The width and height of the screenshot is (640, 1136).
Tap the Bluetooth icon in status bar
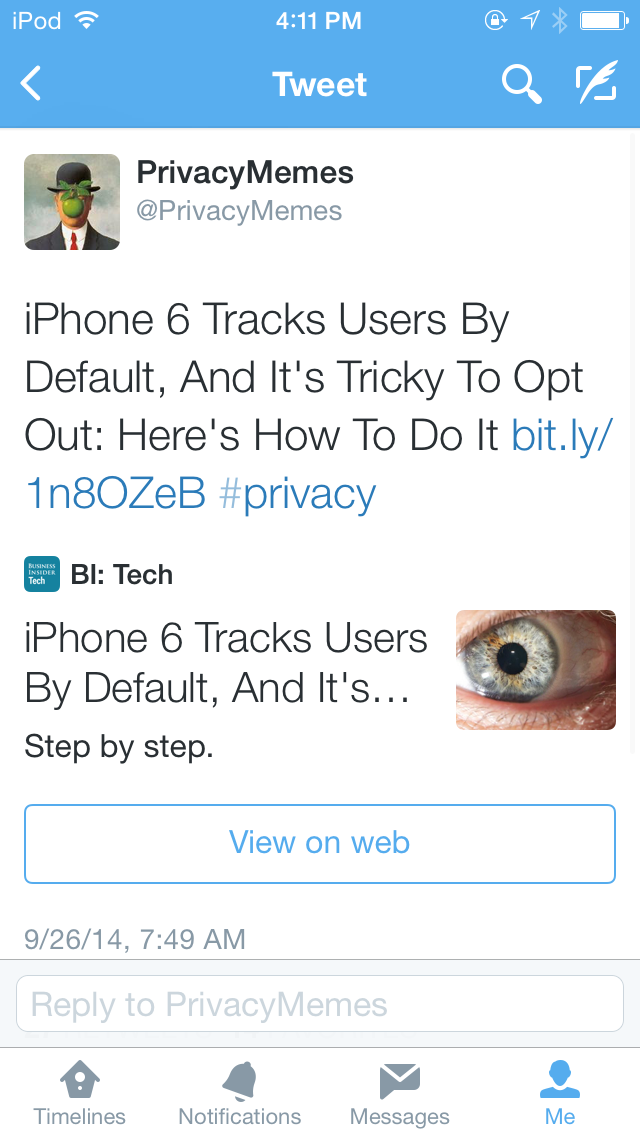click(559, 21)
